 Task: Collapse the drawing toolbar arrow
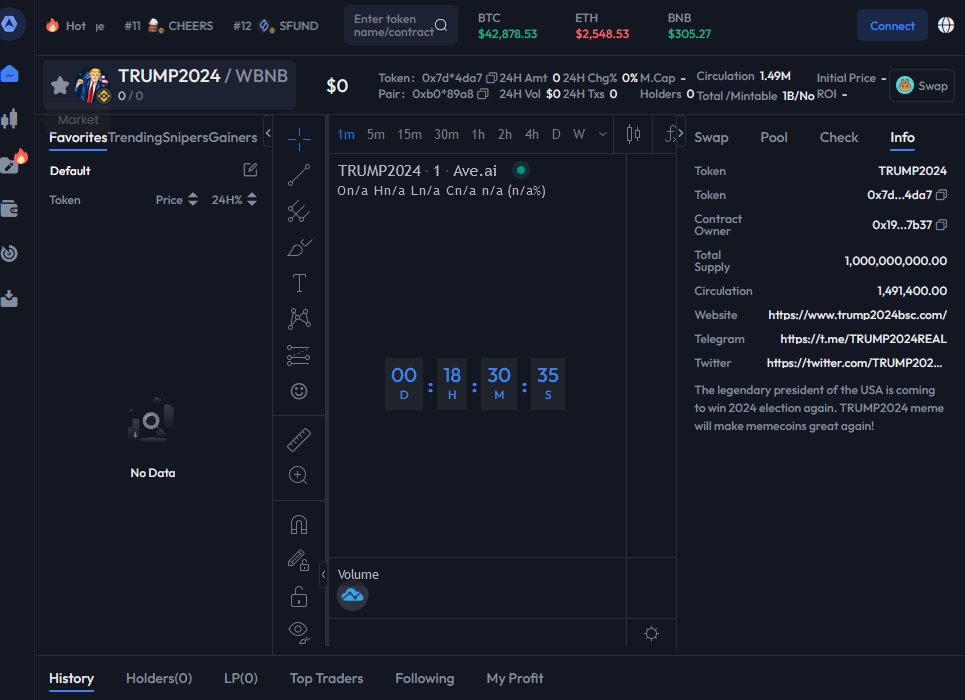tap(323, 574)
